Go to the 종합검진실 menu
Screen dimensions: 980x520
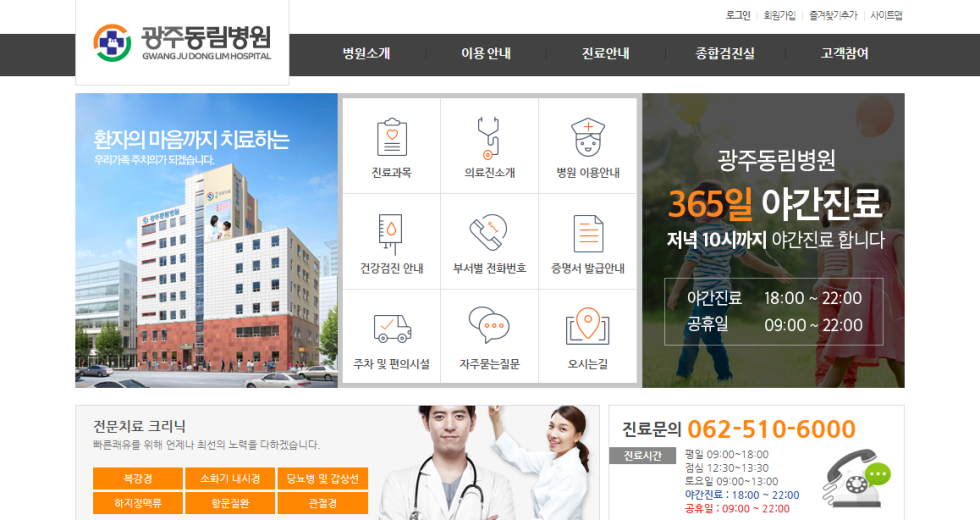click(725, 54)
